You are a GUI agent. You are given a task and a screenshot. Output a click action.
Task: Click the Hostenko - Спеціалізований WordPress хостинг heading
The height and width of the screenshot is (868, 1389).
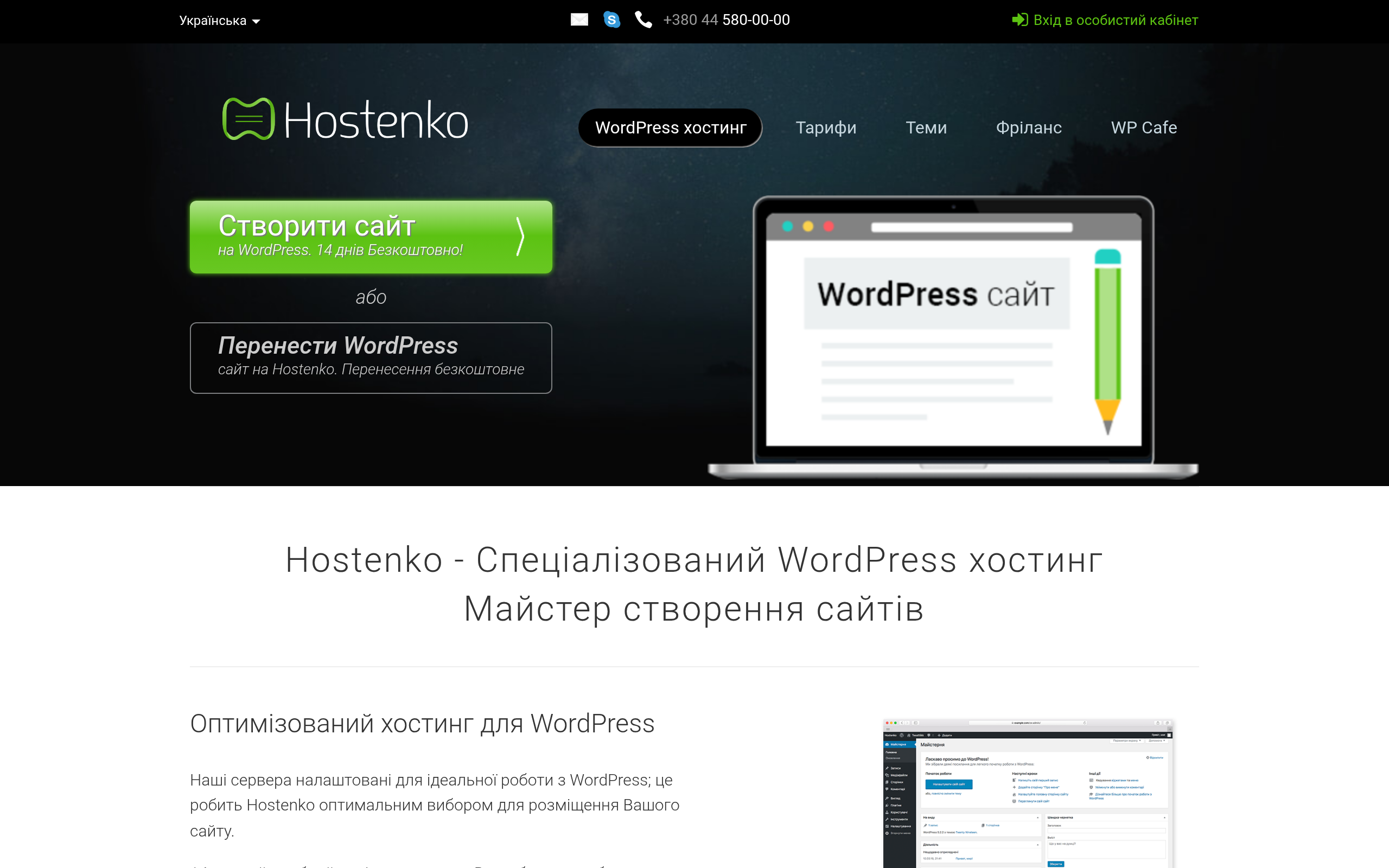[694, 560]
